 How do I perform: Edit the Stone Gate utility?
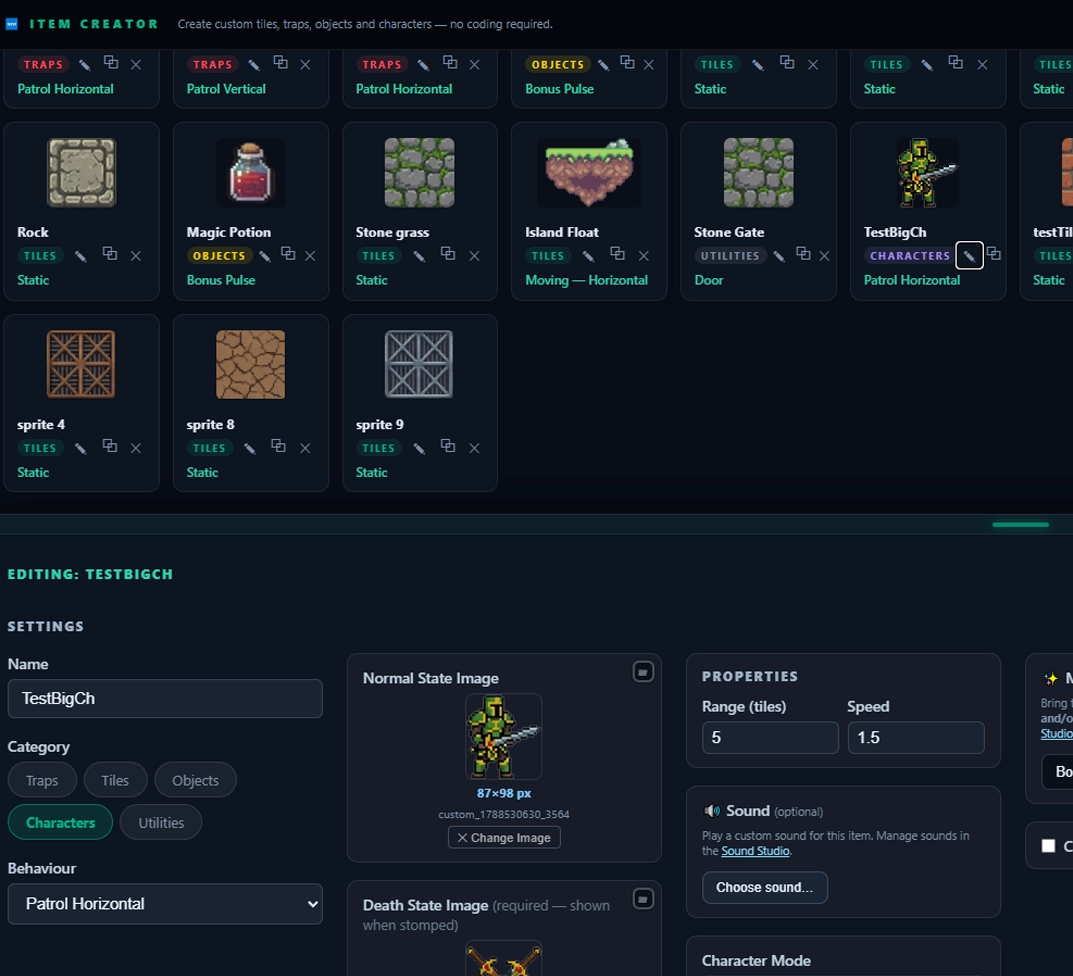[779, 256]
